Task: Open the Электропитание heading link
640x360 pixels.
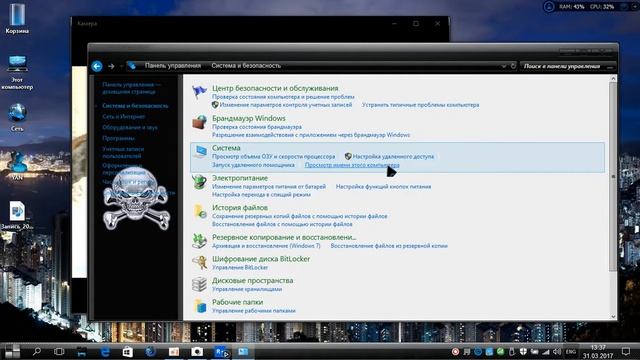Action: tap(240, 178)
